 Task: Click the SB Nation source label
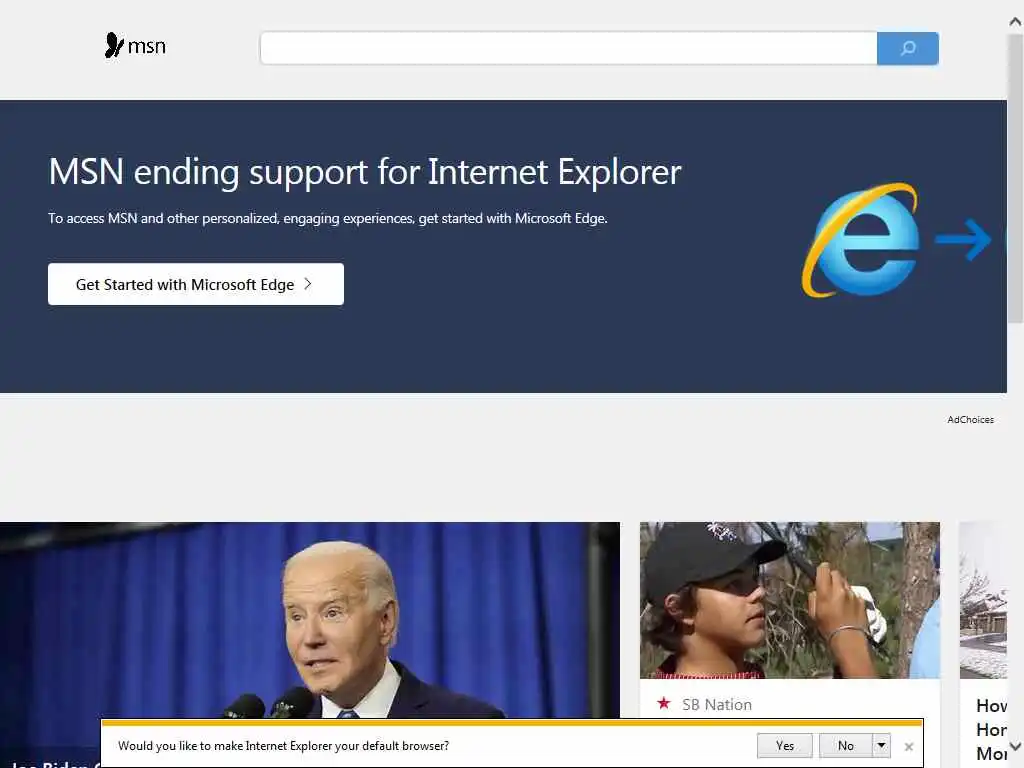716,705
